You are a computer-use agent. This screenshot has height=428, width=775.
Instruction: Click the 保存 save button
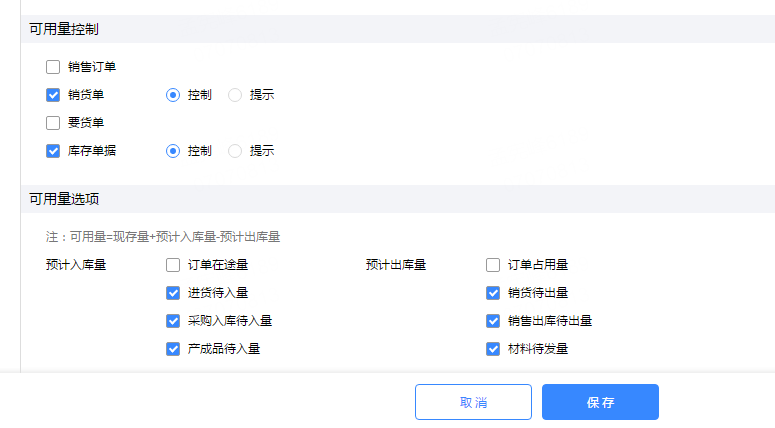pos(601,402)
